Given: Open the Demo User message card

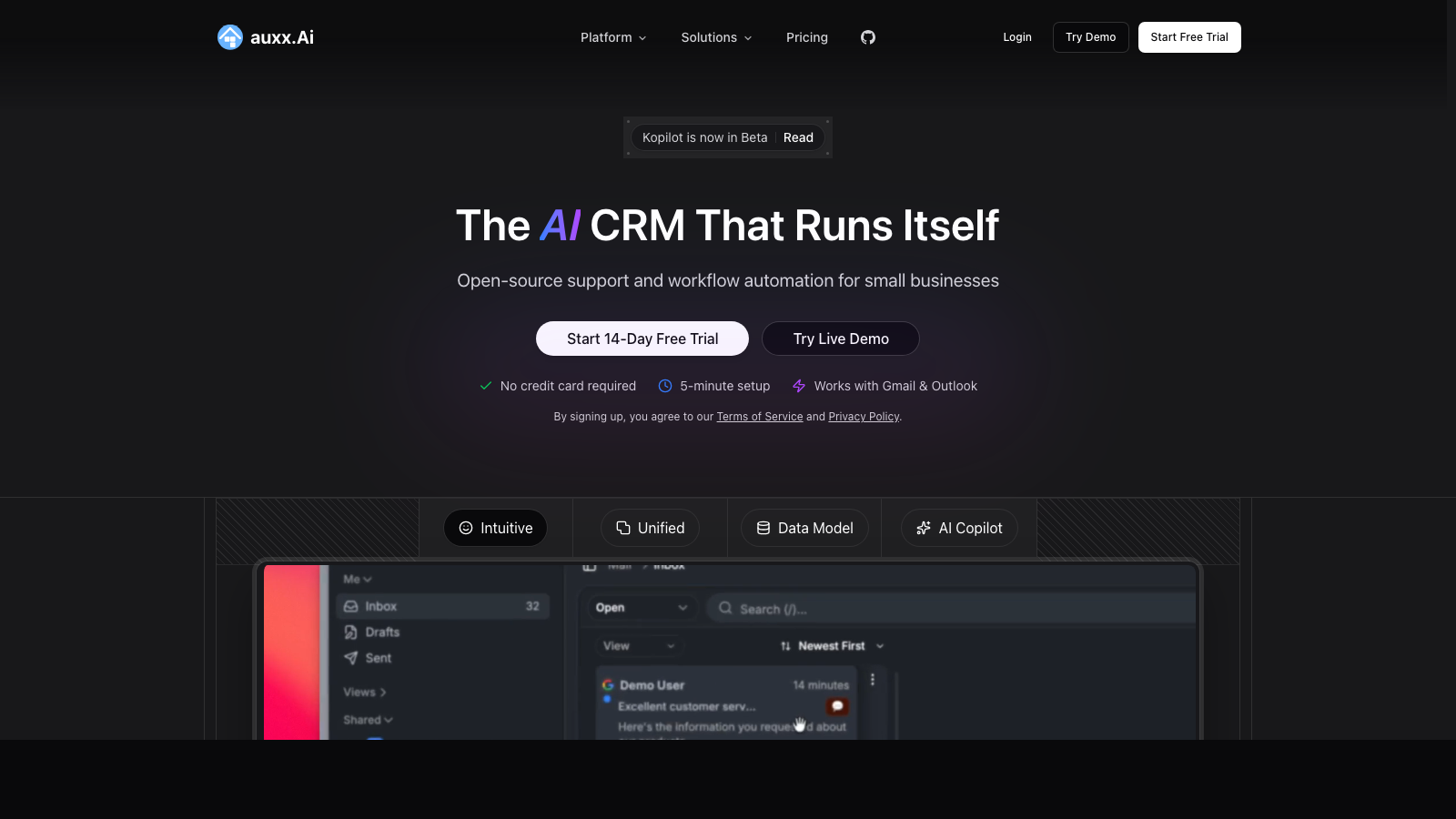Looking at the screenshot, I should pos(726,704).
